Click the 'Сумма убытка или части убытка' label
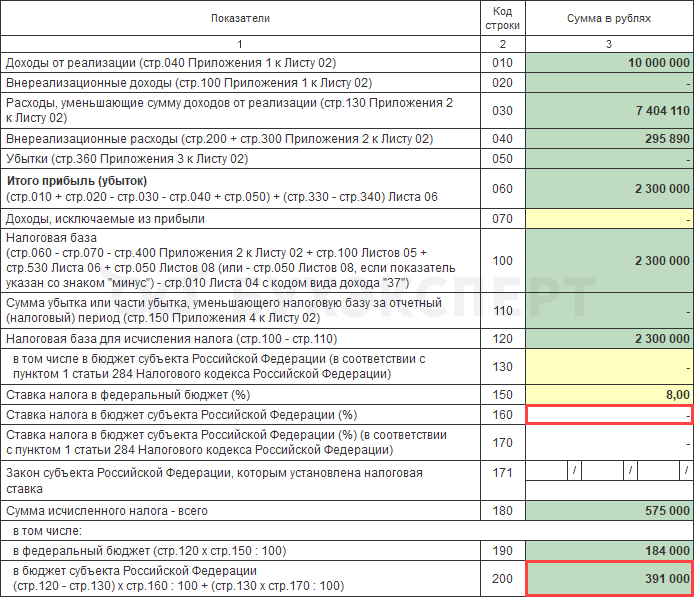The height and width of the screenshot is (597, 694). tap(224, 311)
